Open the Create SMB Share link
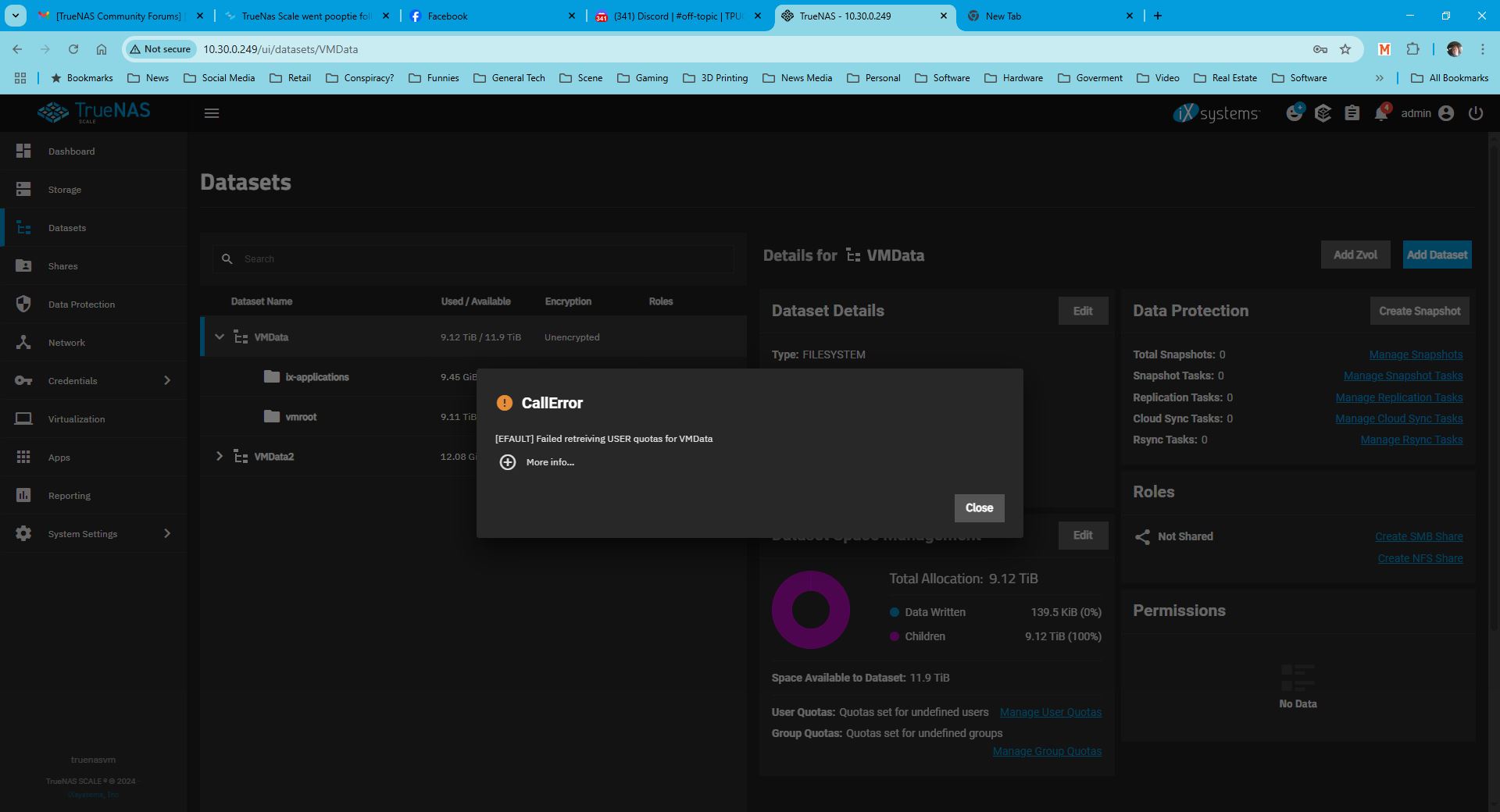1500x812 pixels. [1419, 536]
